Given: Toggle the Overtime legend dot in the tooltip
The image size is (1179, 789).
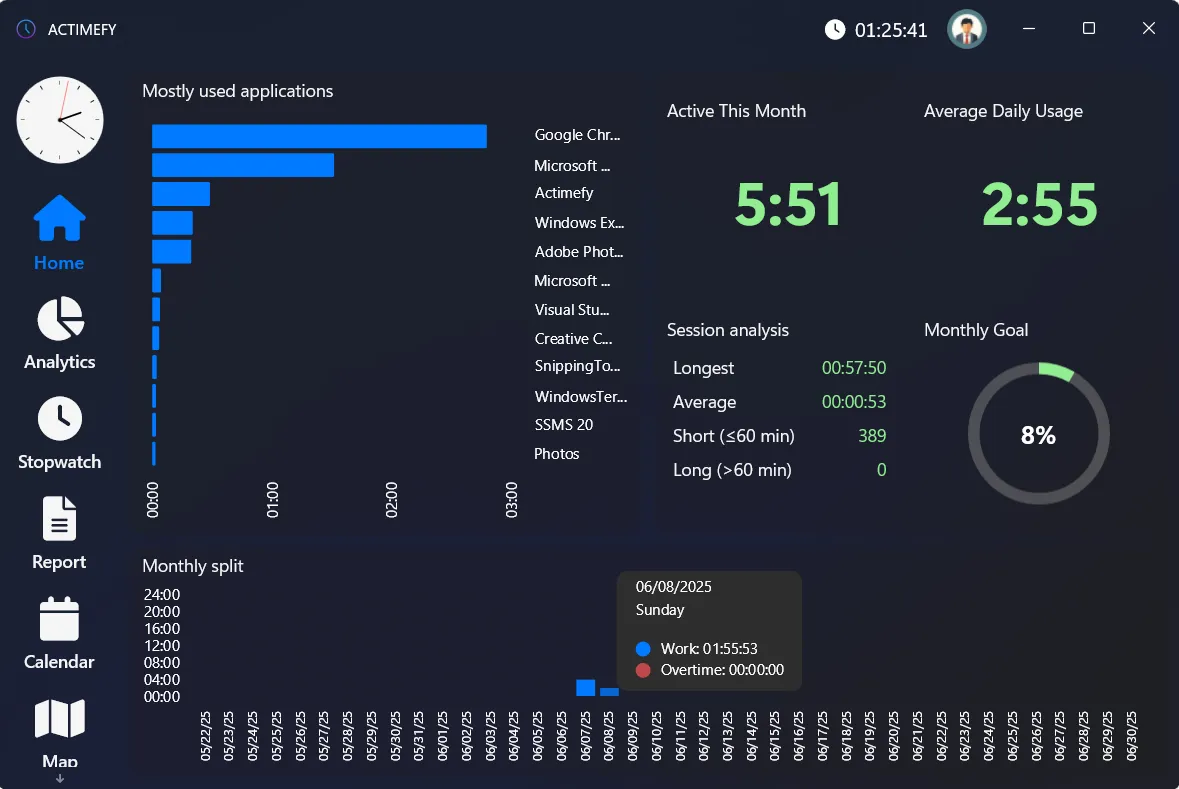Looking at the screenshot, I should coord(644,670).
